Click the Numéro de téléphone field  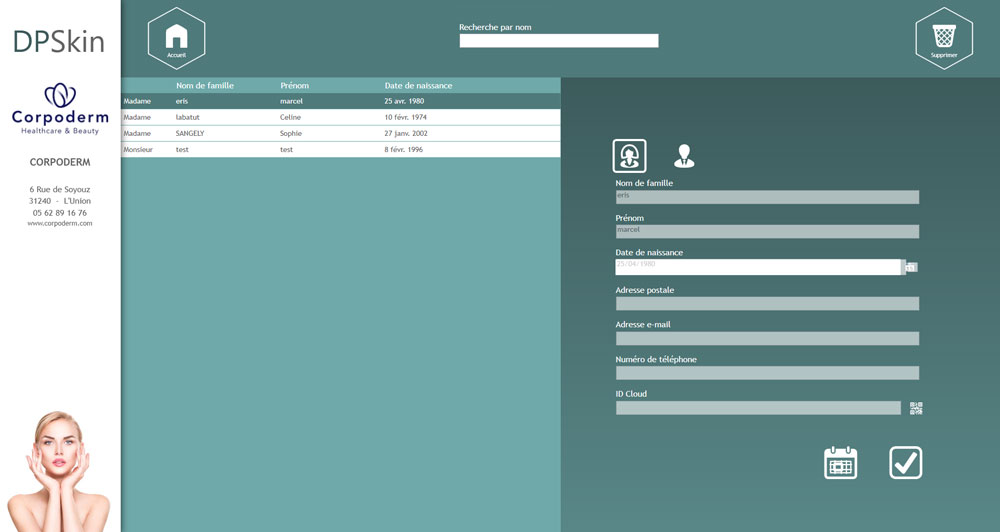[767, 373]
